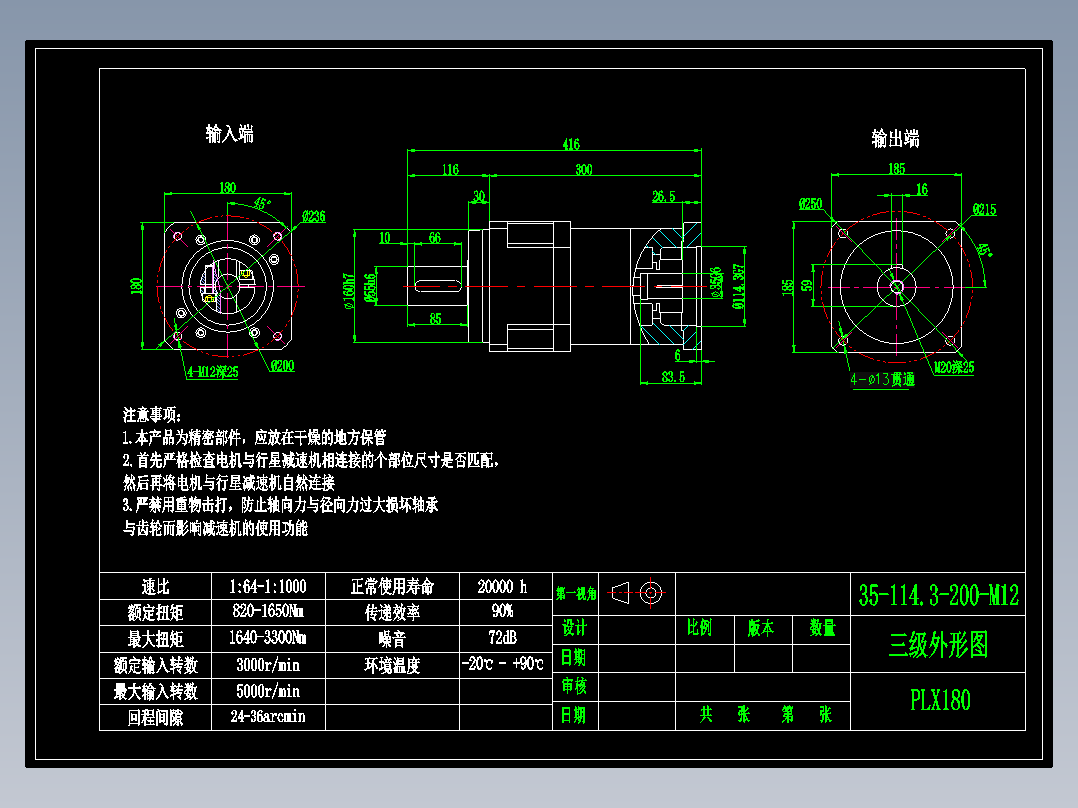Select the circular projection view symbol
Viewport: 1078px width, 808px height.
coord(652,592)
